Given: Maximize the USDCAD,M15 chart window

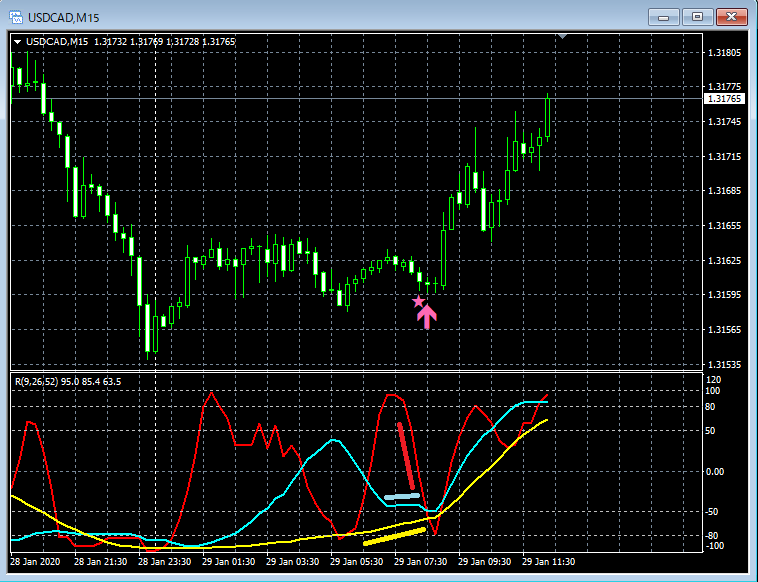Looking at the screenshot, I should (697, 17).
